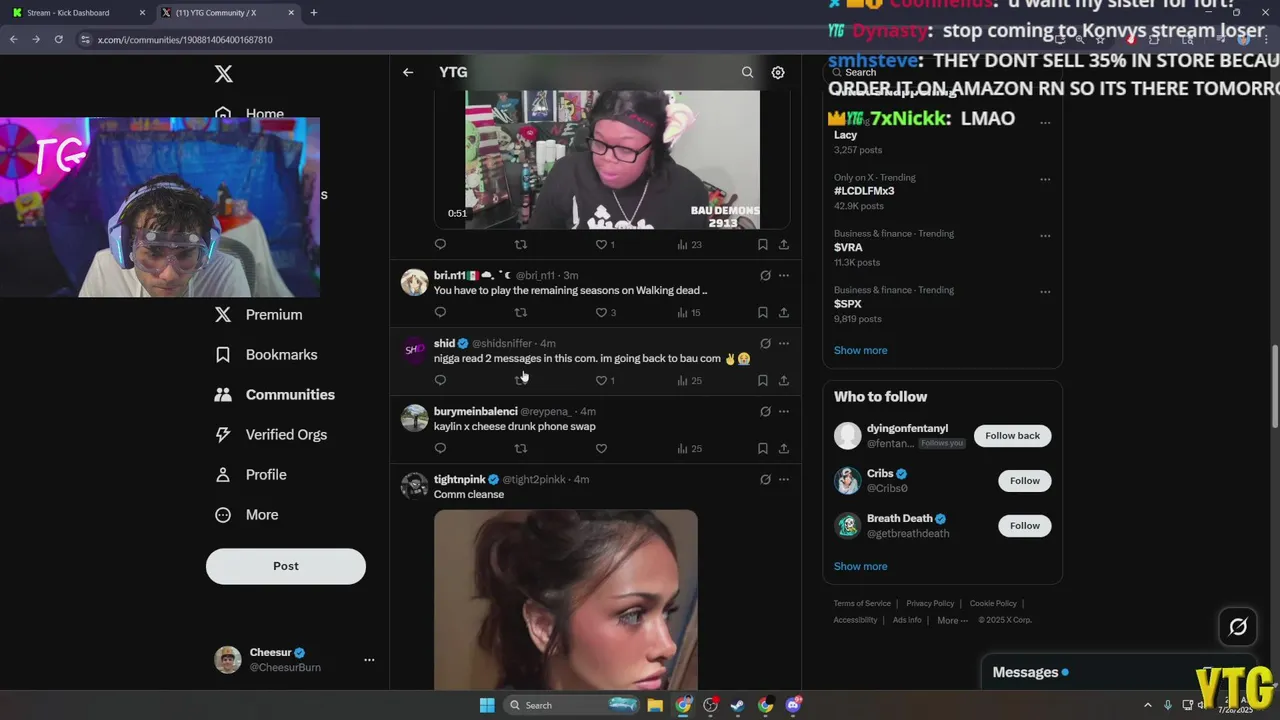1280x720 pixels.
Task: Click the X logo in the sidebar
Action: click(224, 74)
